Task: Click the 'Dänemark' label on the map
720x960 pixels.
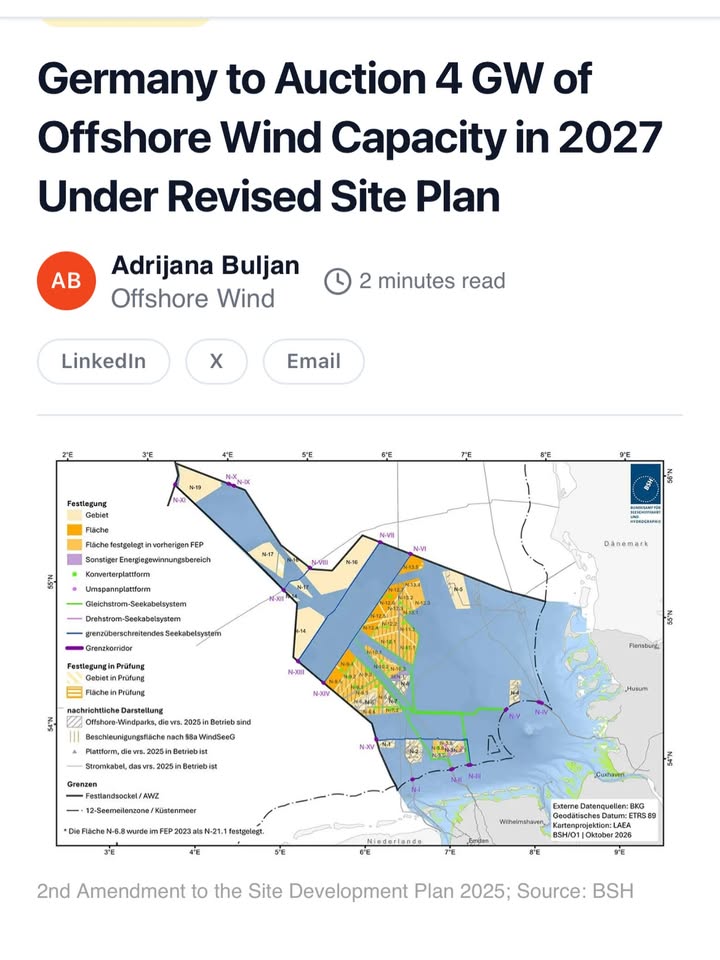Action: (x=626, y=544)
